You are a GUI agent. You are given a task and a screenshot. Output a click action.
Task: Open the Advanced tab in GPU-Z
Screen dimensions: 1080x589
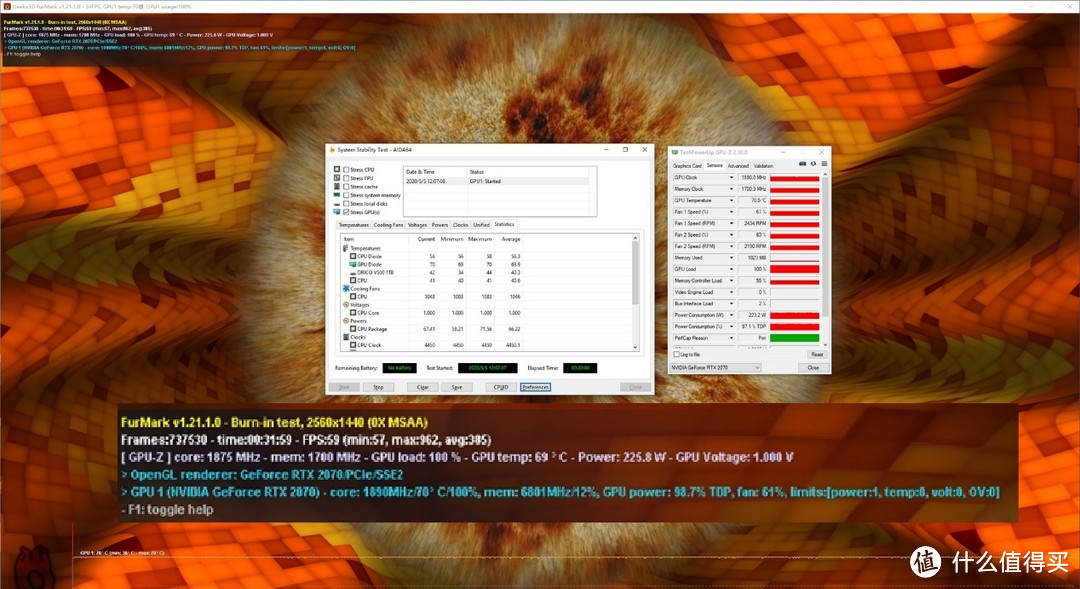click(738, 166)
